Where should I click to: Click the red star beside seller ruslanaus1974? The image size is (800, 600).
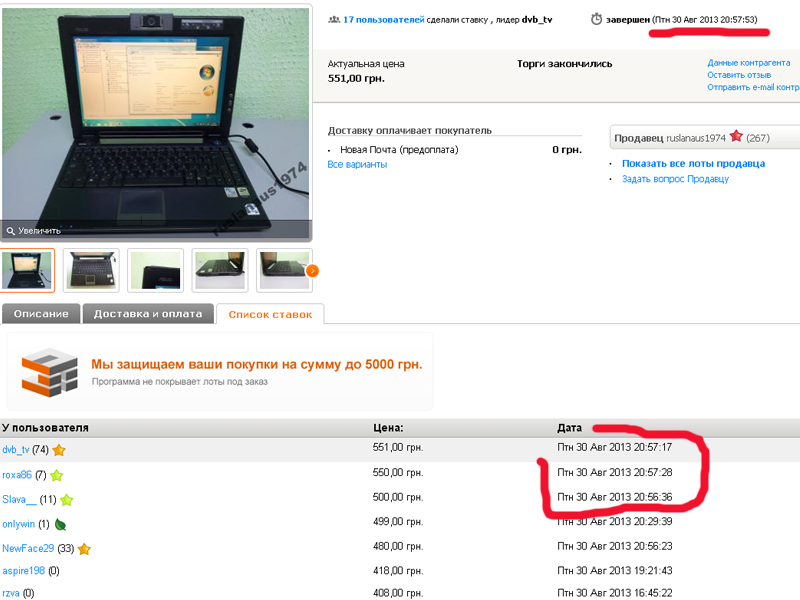(736, 137)
